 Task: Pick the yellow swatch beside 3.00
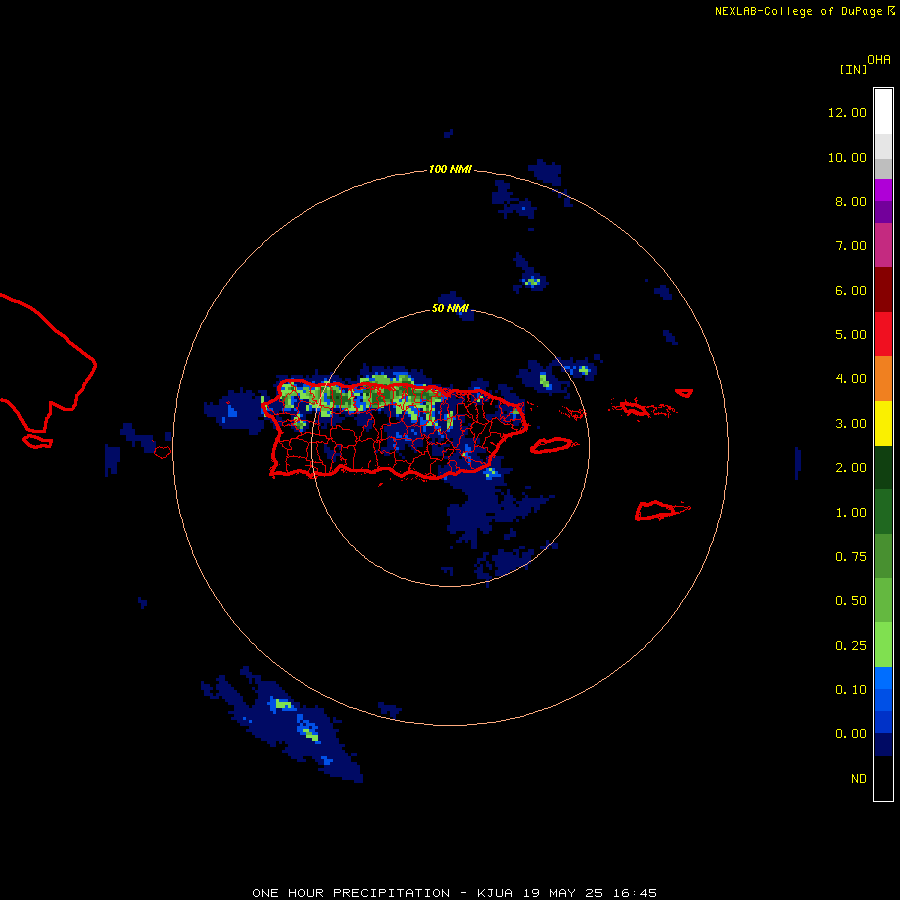[883, 423]
